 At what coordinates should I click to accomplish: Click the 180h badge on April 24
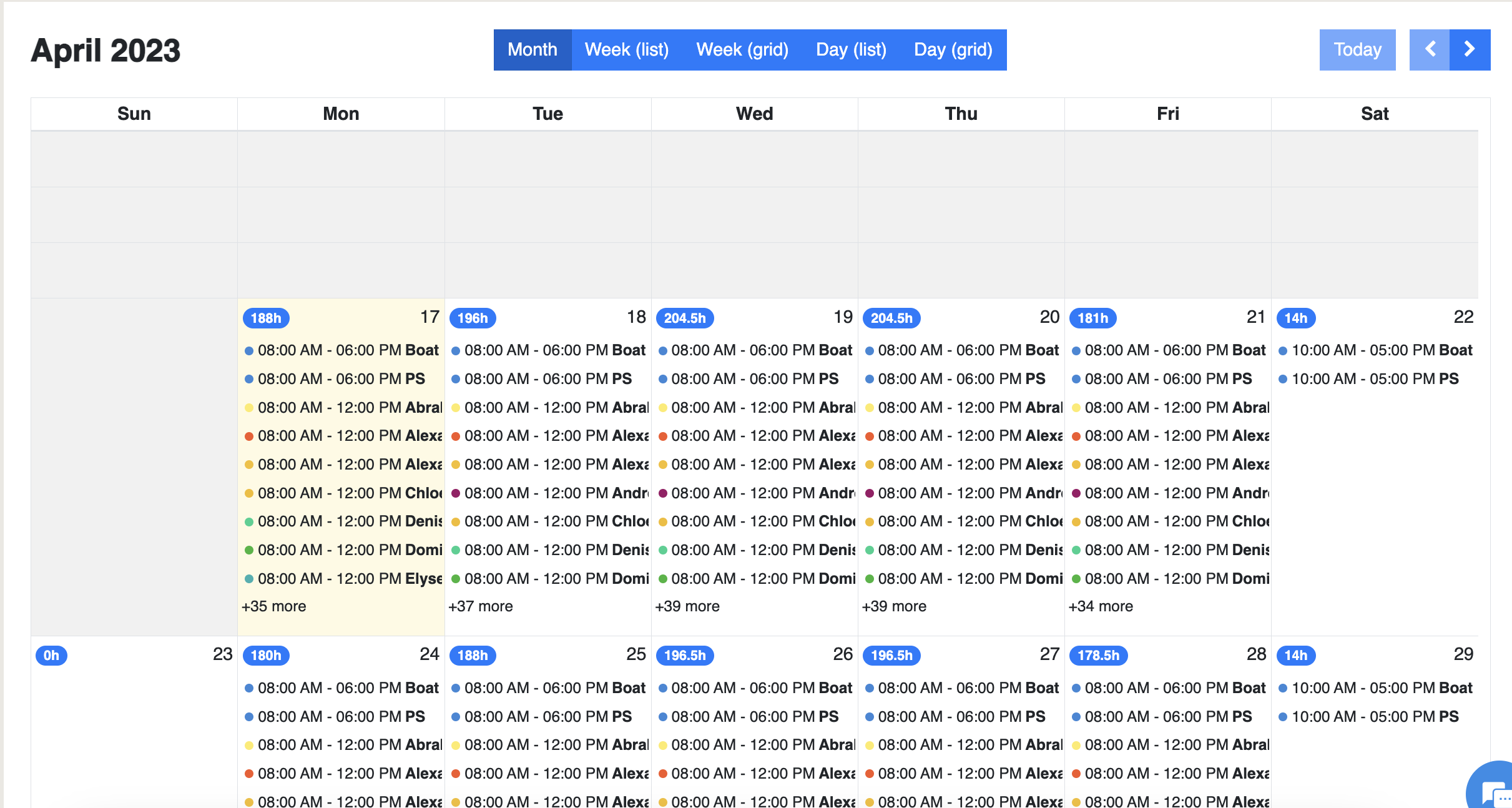click(266, 655)
